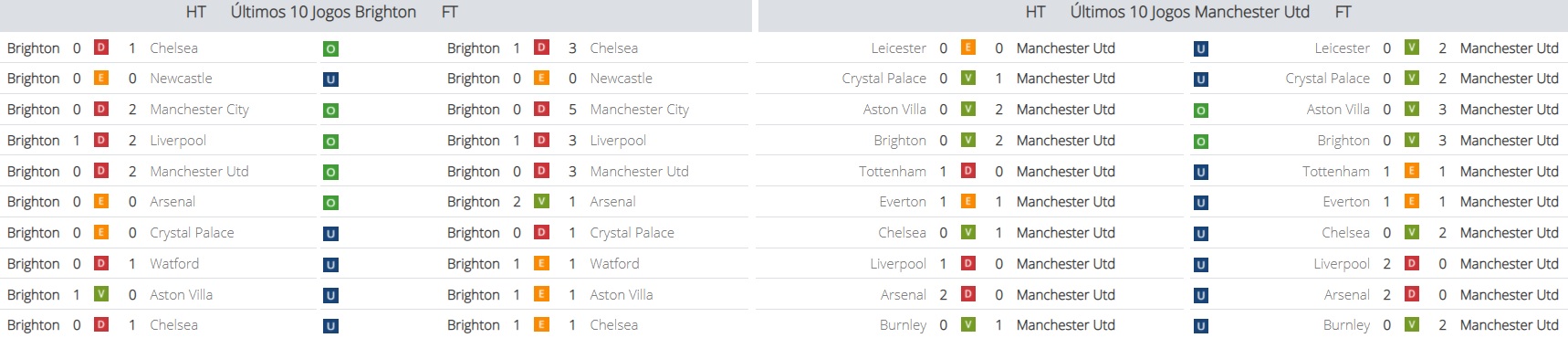Click 'Últimos 10 Jogos Brighton' header title
Viewport: 1568px width, 338px height.
click(323, 12)
